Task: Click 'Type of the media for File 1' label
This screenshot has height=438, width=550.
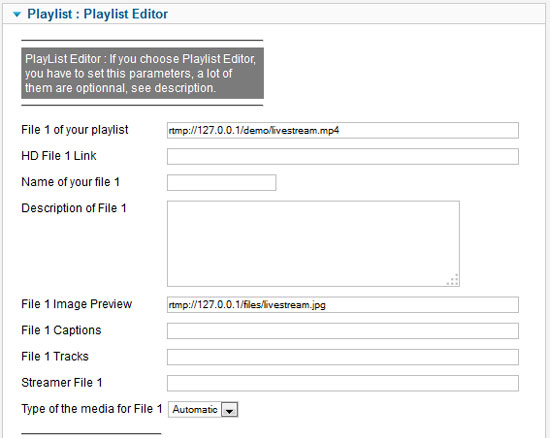Action: coord(92,409)
